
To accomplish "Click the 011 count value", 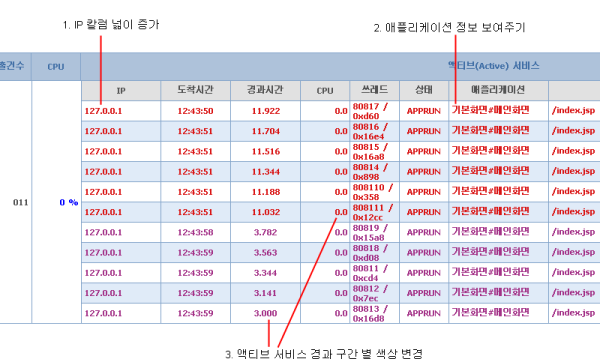I will pos(21,202).
